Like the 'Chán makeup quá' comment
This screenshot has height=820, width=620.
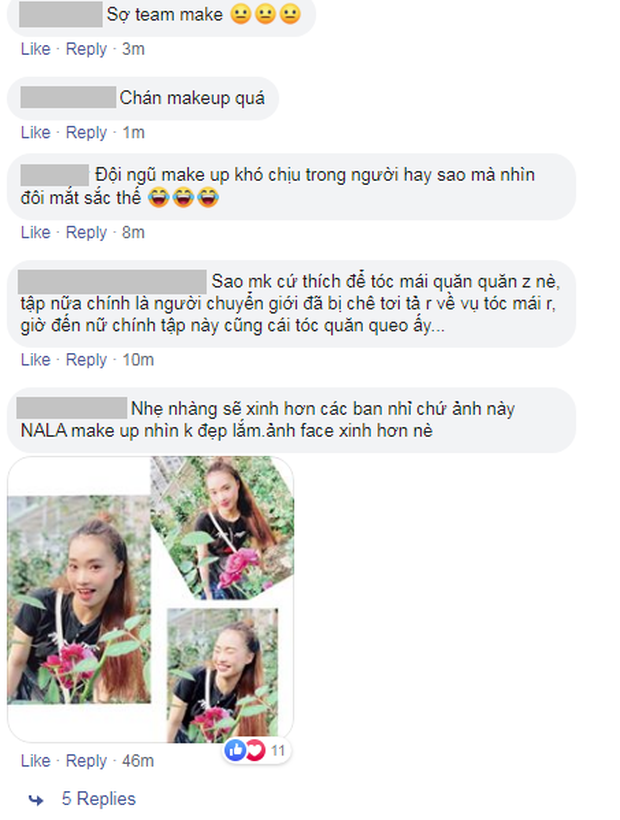(36, 132)
